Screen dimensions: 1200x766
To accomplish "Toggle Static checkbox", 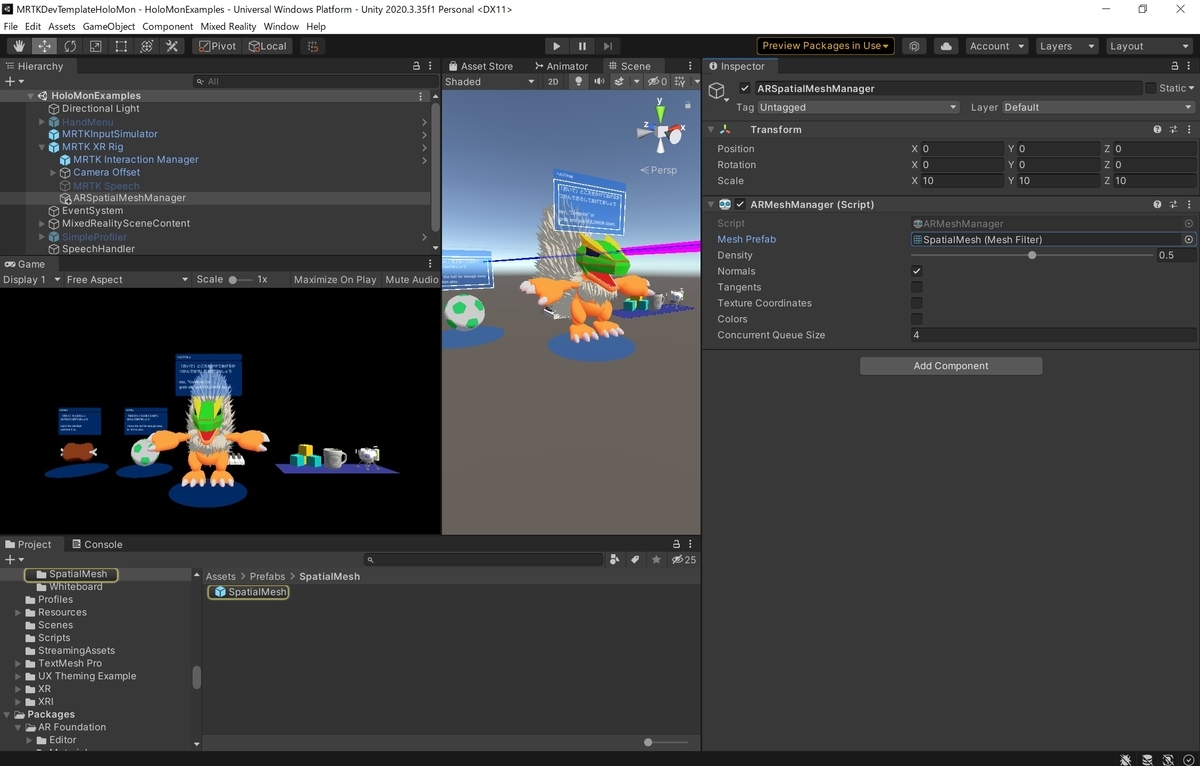I will pos(1151,88).
